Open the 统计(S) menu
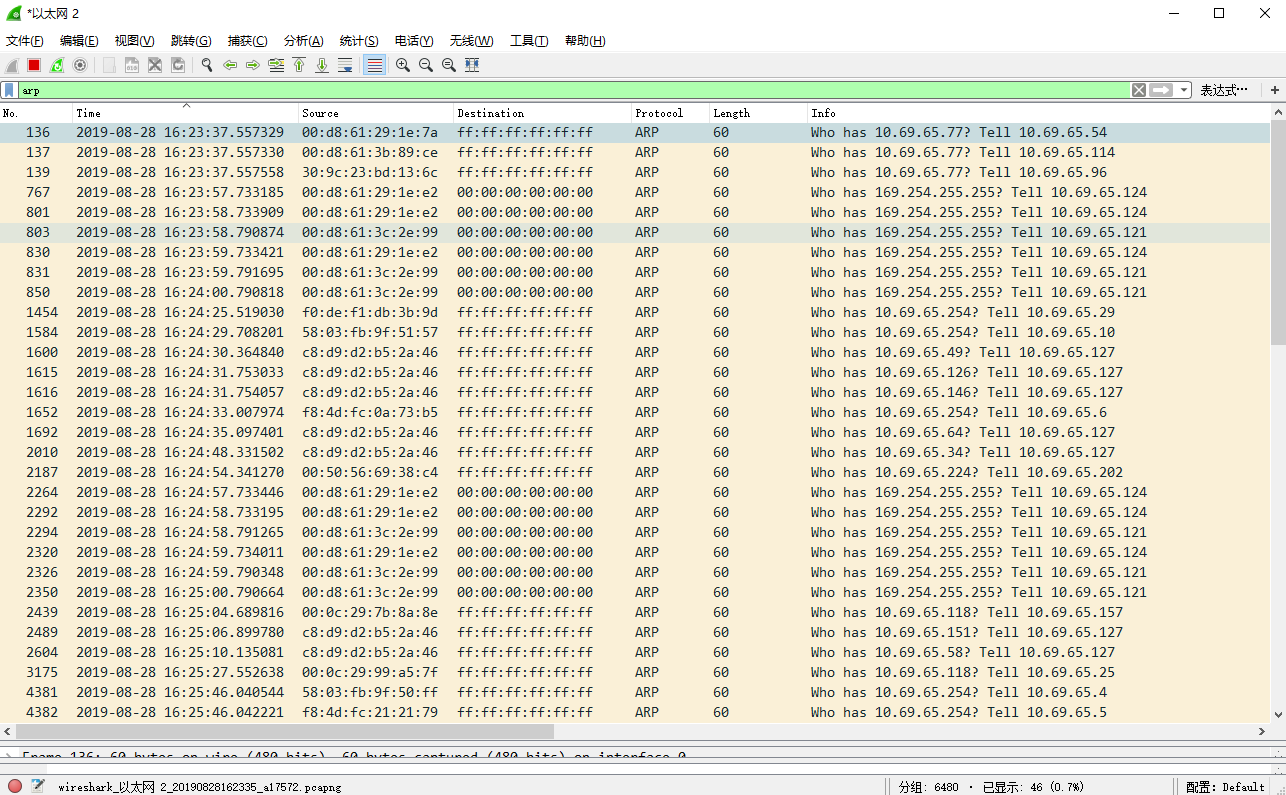 tap(359, 41)
